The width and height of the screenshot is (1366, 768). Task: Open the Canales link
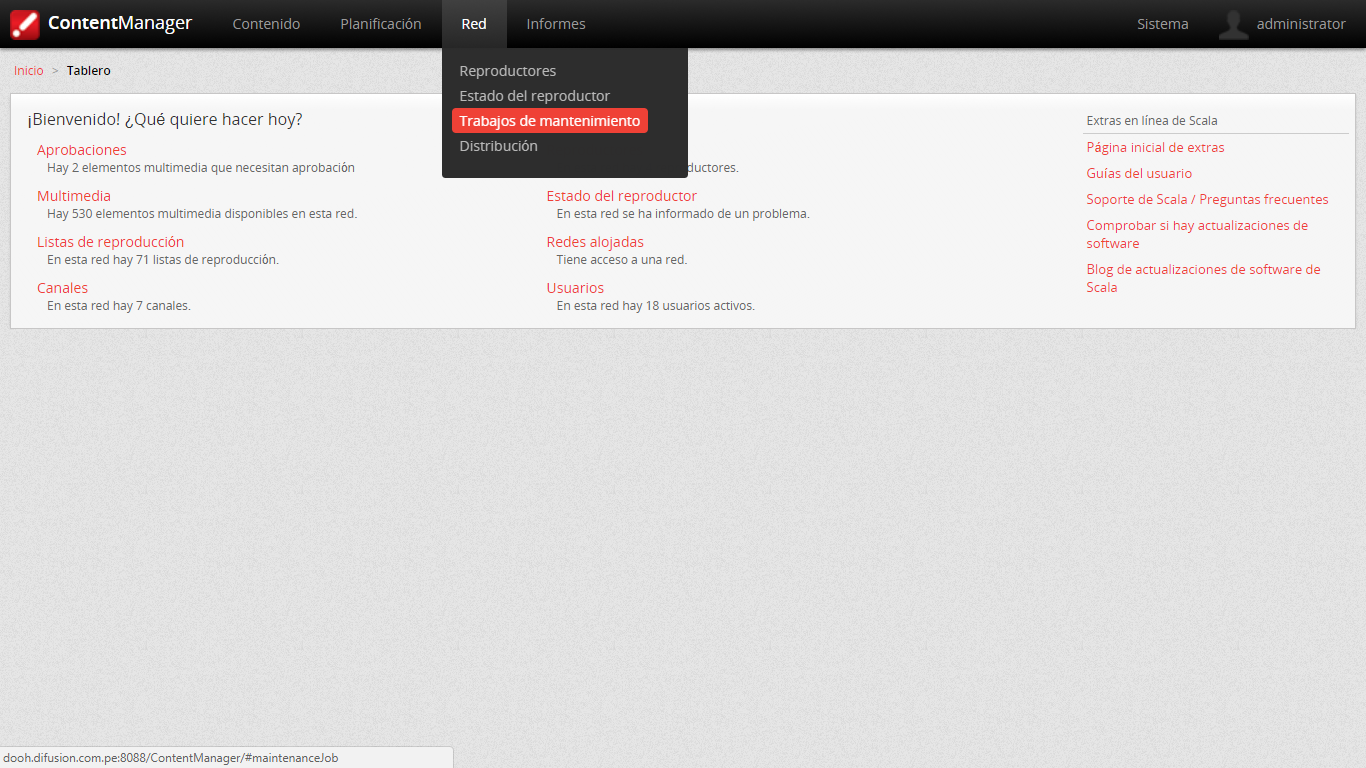62,288
